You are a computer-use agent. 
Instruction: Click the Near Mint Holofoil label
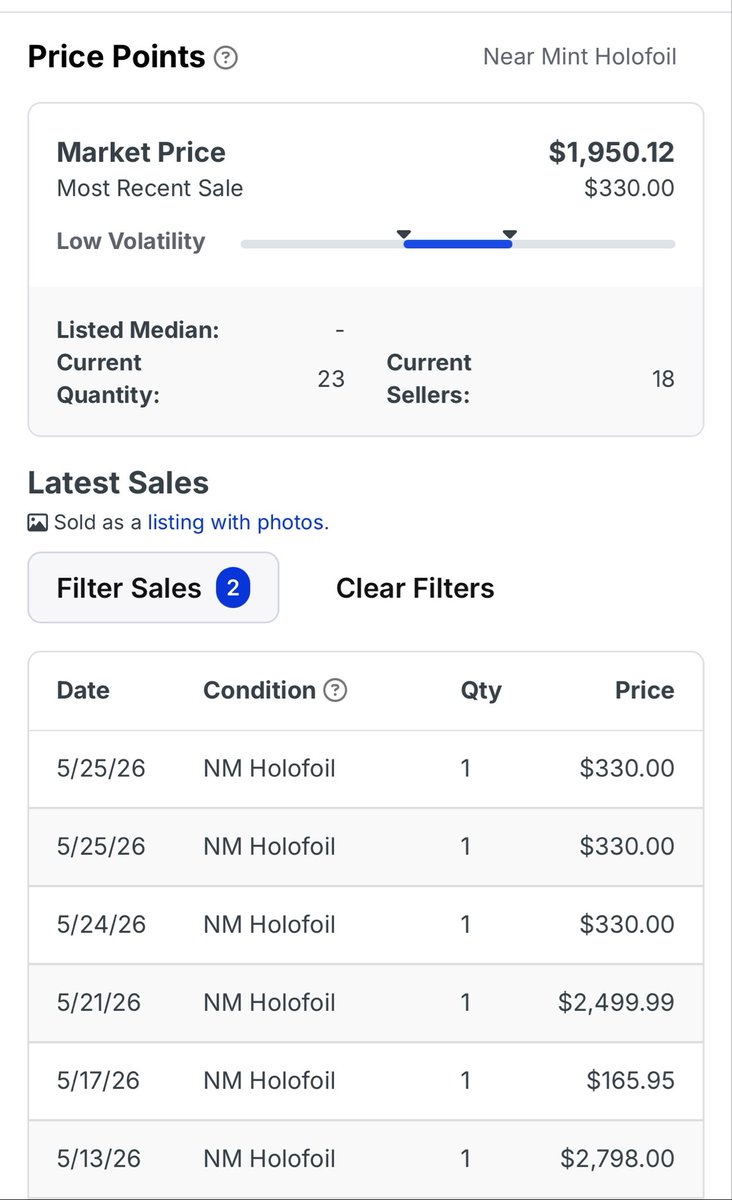pyautogui.click(x=580, y=57)
